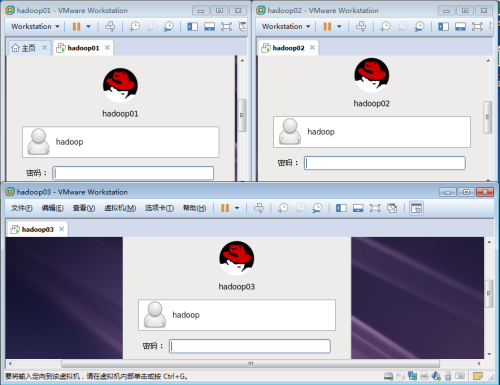
Task: Click display status icon in hadoop03
Action: (x=460, y=376)
